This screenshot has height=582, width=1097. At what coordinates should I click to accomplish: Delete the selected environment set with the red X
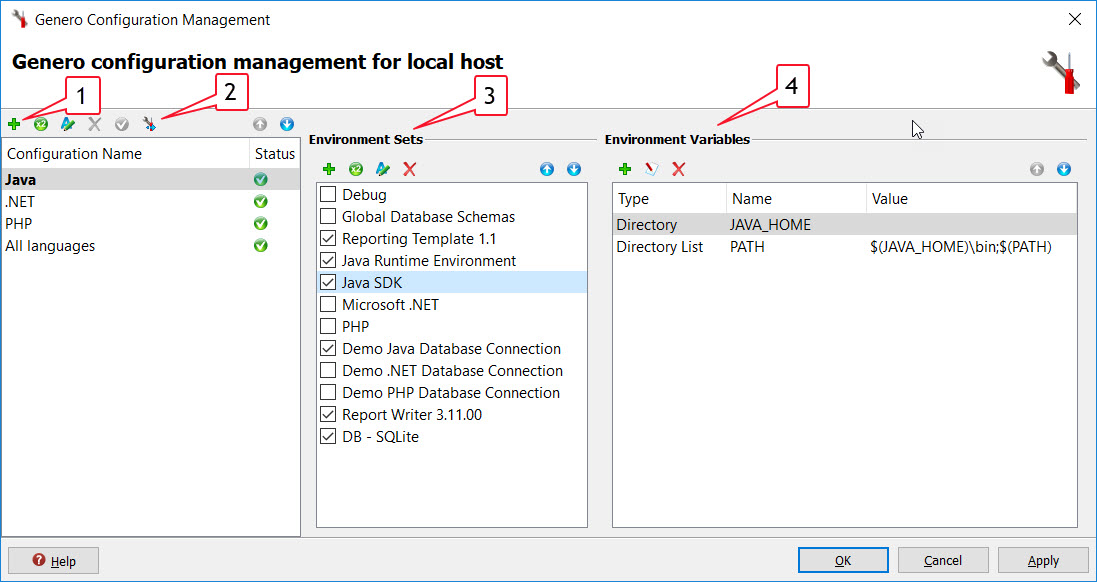coord(408,169)
